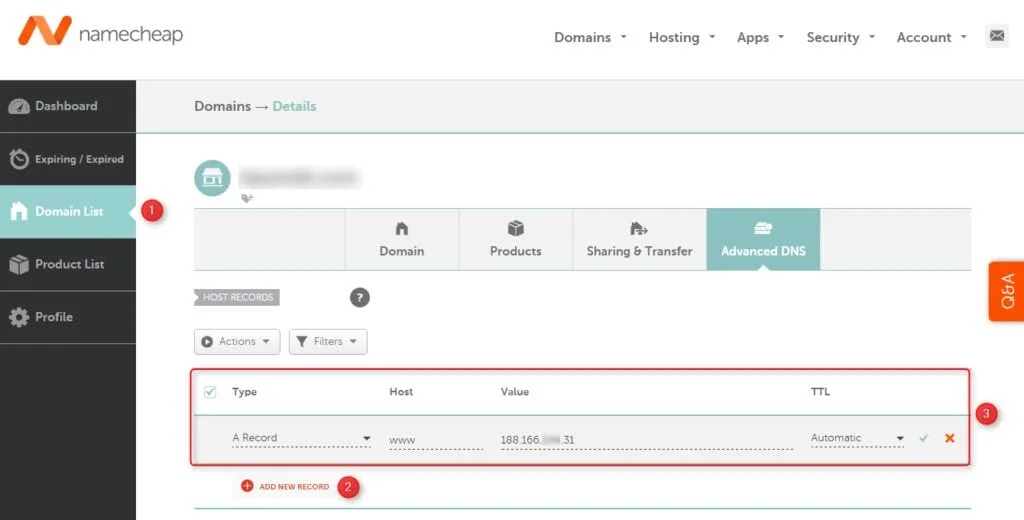Open the A Record type dropdown
The height and width of the screenshot is (520, 1024).
302,438
